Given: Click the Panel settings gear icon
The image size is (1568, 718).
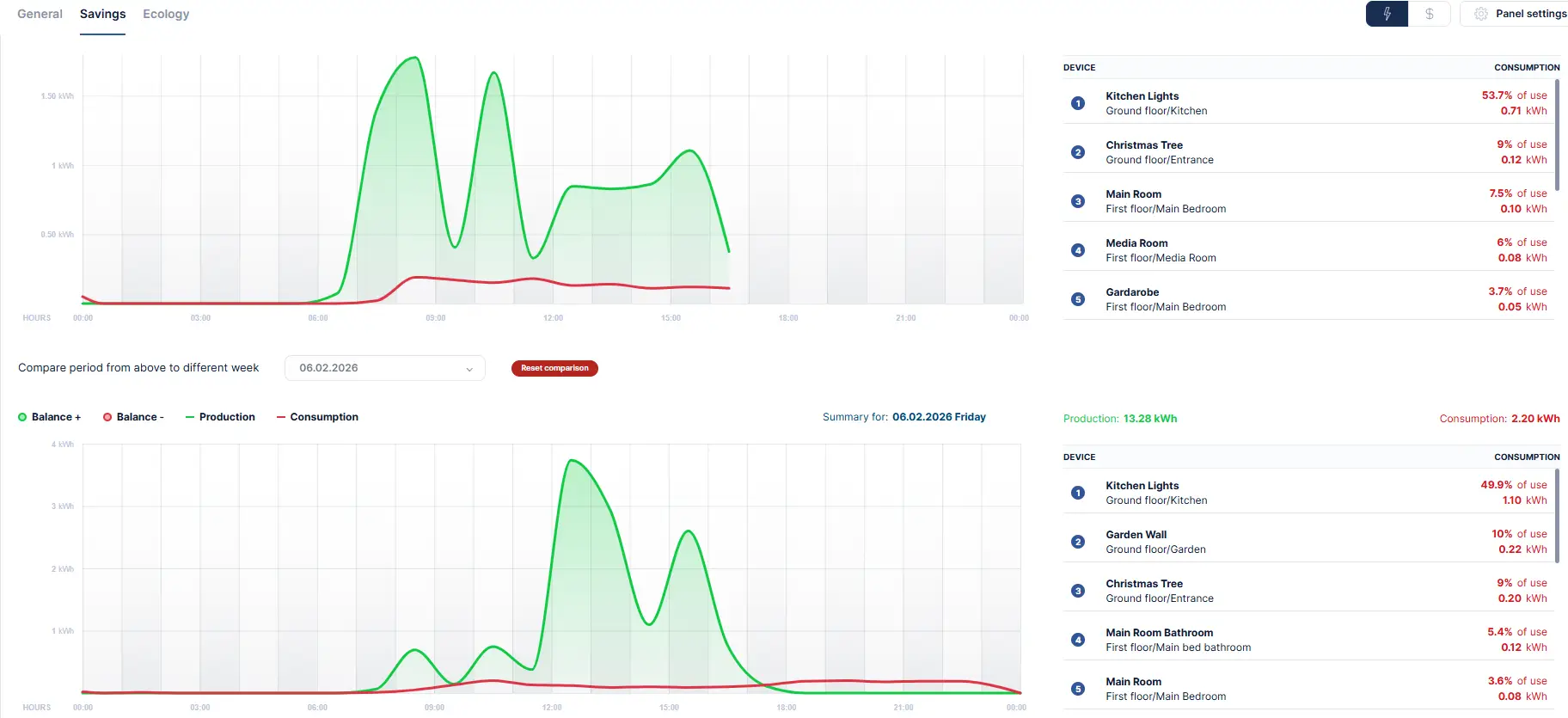Looking at the screenshot, I should pyautogui.click(x=1481, y=14).
